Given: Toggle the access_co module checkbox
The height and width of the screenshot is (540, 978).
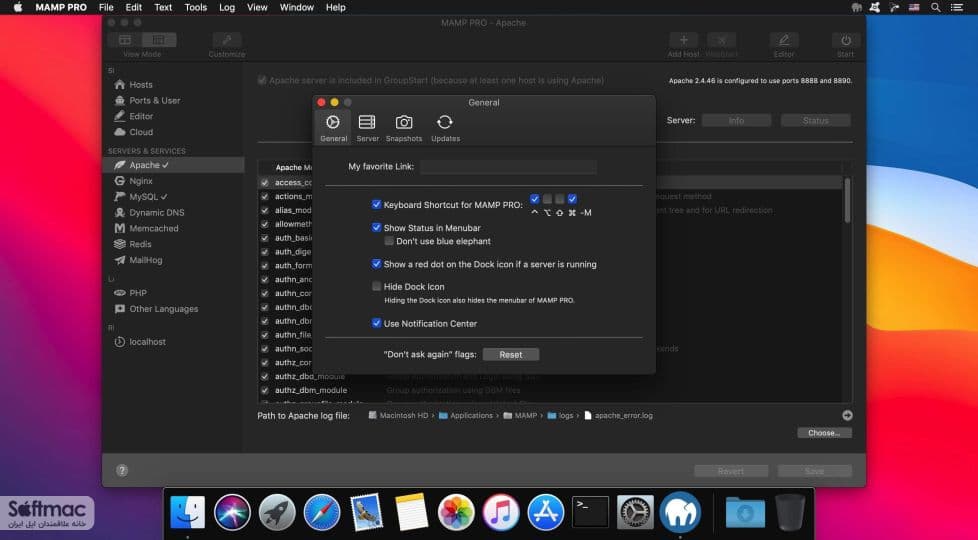Looking at the screenshot, I should pyautogui.click(x=264, y=183).
